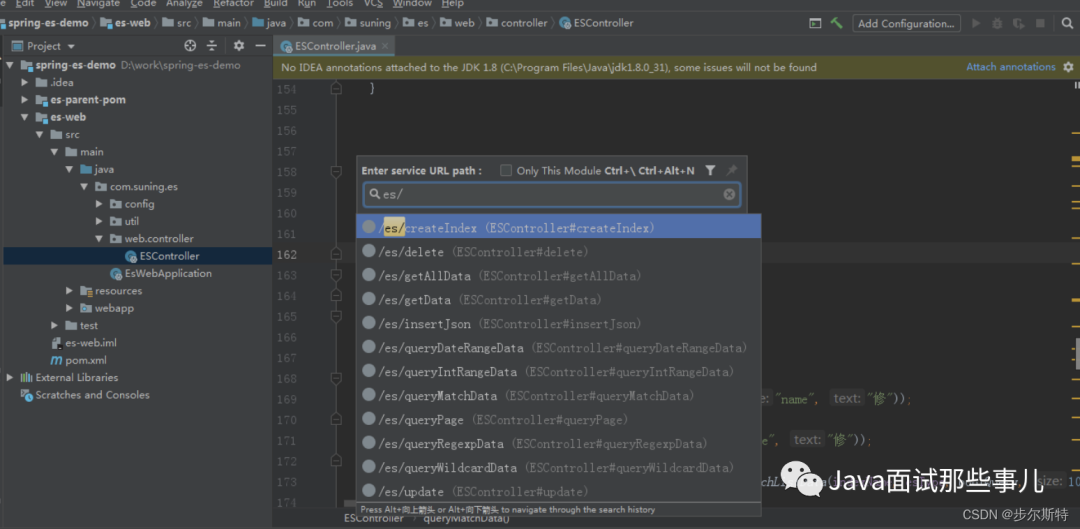The image size is (1080, 529).
Task: Open the Refactor menu
Action: click(x=233, y=4)
